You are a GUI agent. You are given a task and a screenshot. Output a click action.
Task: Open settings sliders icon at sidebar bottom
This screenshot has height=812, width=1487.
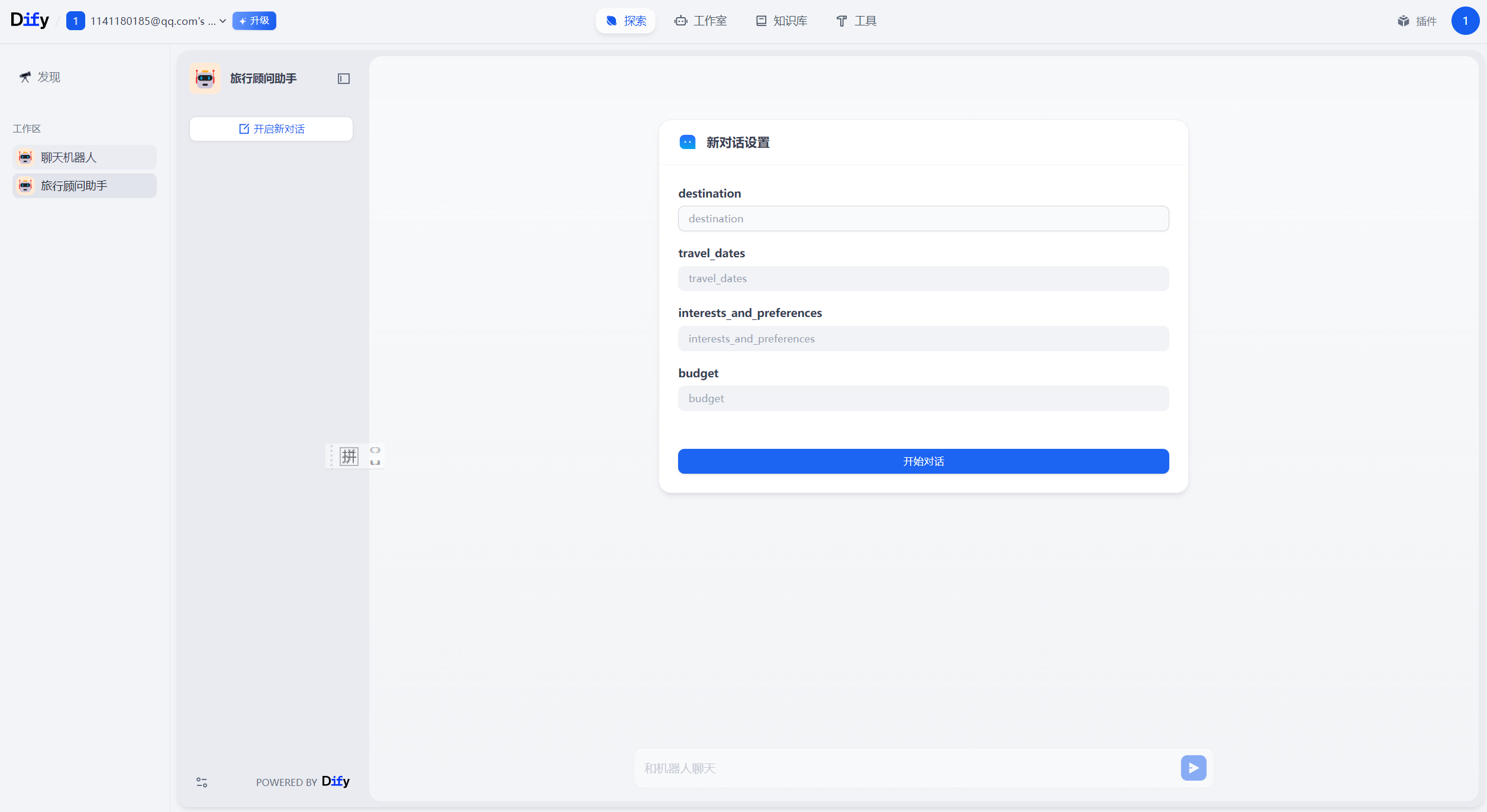point(202,782)
